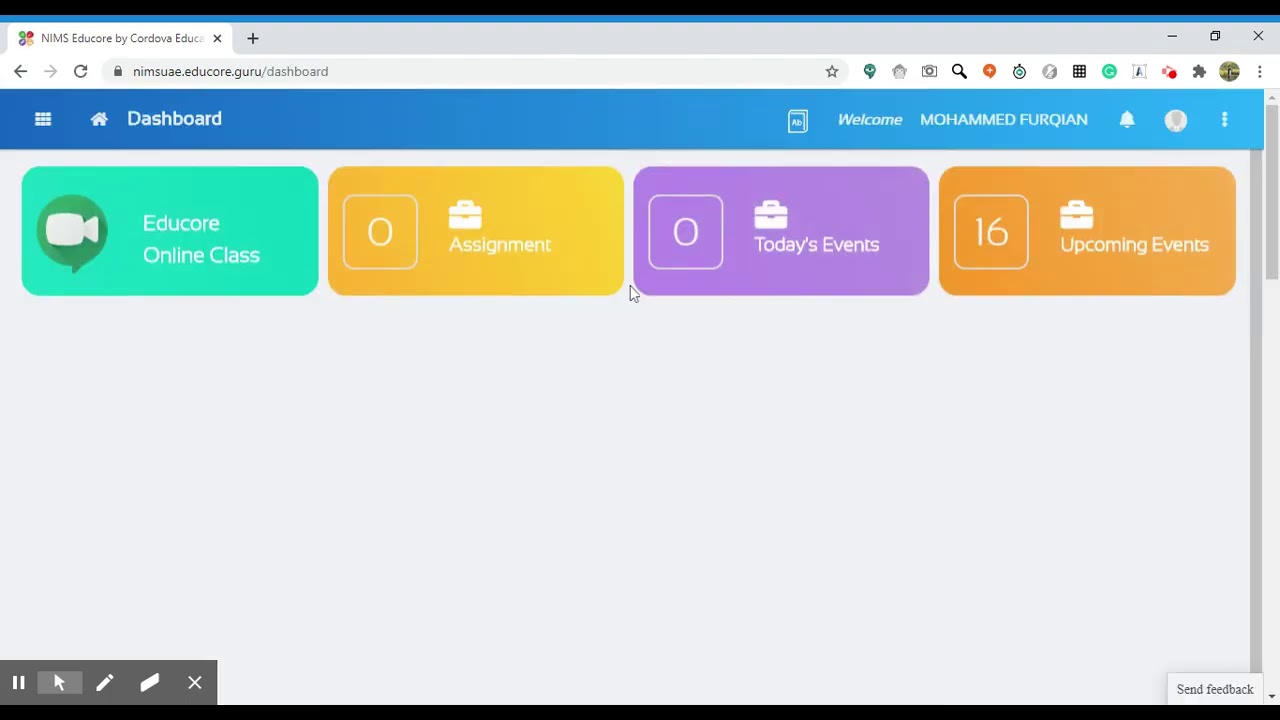The image size is (1280, 720).
Task: Select the eraser tool in recorder toolbar
Action: [x=150, y=683]
